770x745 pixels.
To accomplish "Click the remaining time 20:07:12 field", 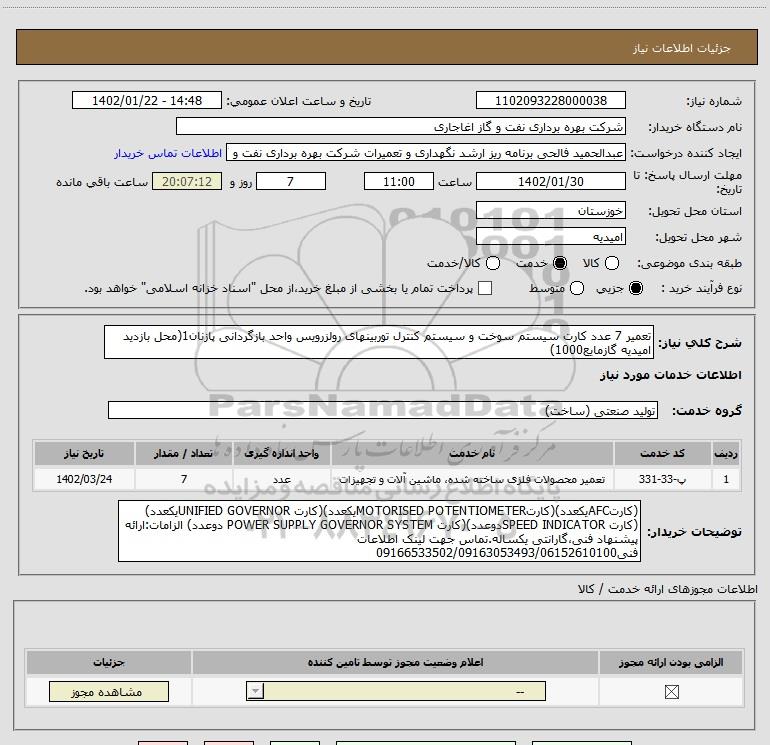I will [187, 182].
